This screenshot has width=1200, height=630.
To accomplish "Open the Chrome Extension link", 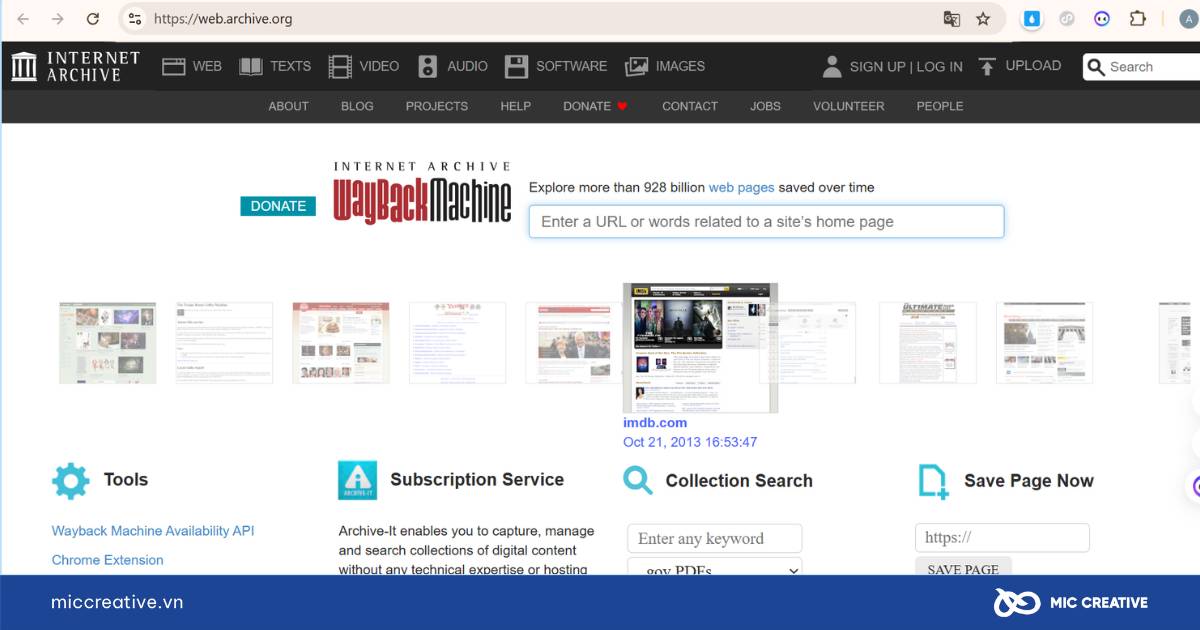I will coord(108,560).
